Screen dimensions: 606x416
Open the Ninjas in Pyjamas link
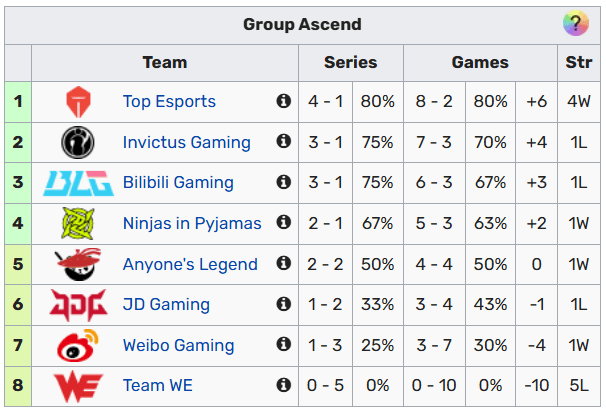(192, 224)
